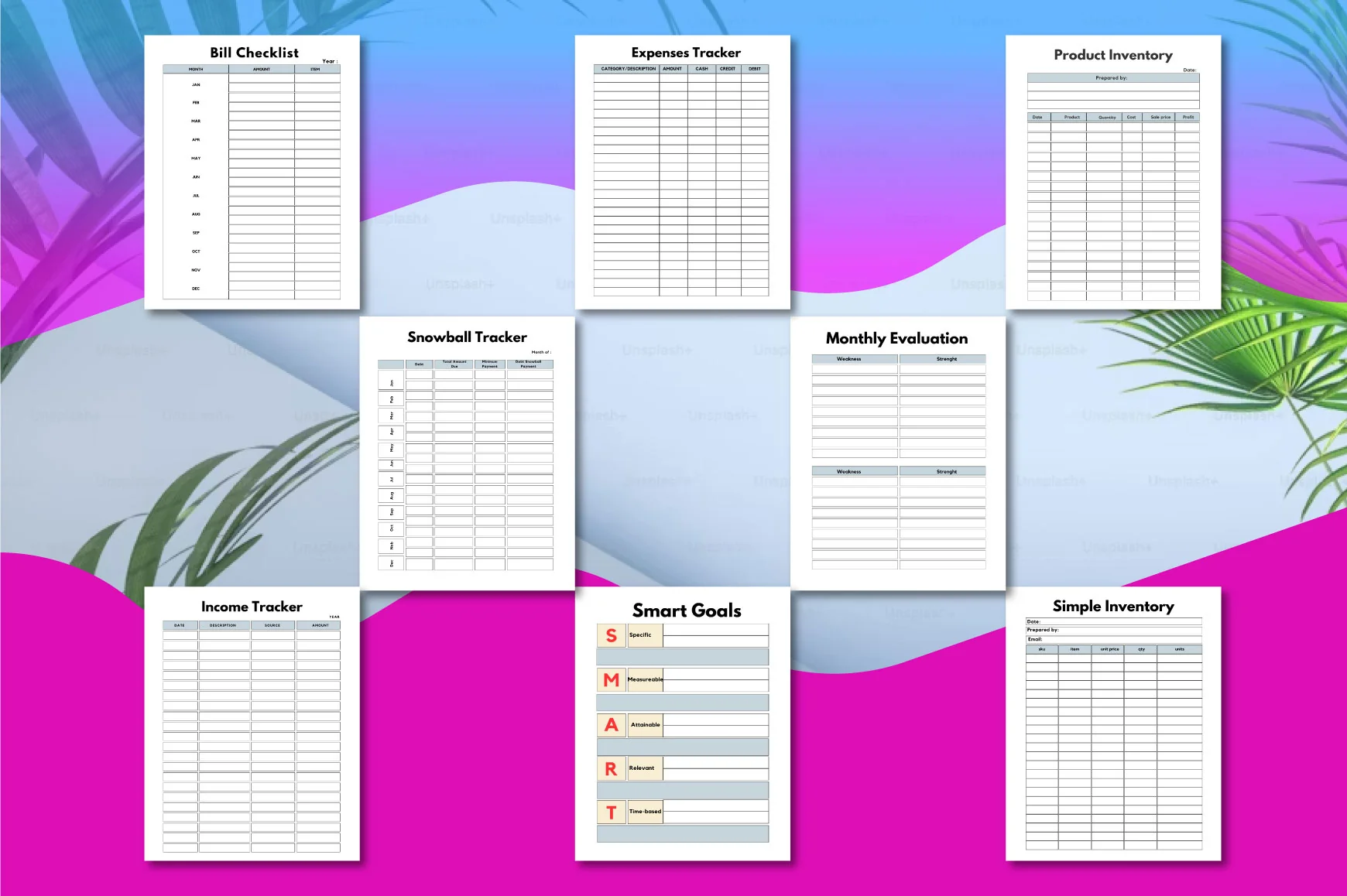Click the unit price header in Simple Inventory
Image resolution: width=1347 pixels, height=896 pixels.
click(x=1108, y=649)
